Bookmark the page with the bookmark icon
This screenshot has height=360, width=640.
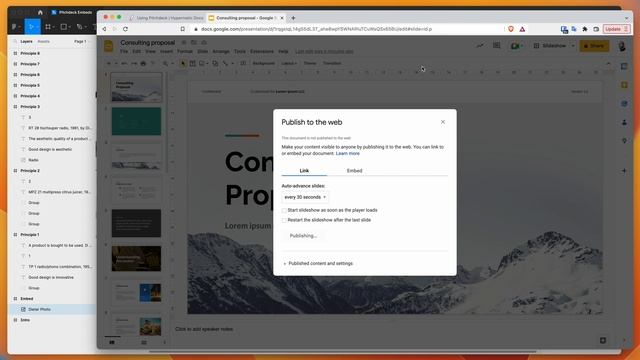click(182, 29)
